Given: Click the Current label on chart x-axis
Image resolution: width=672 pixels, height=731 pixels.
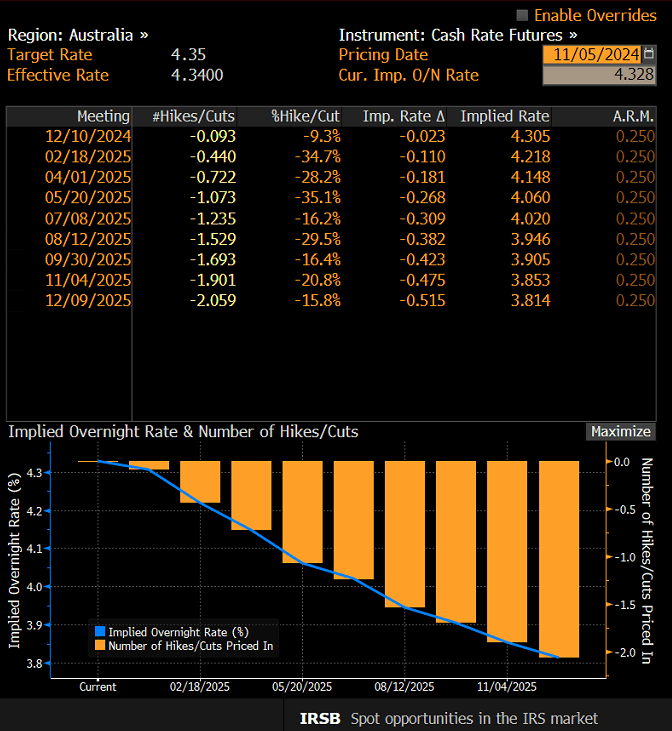Looking at the screenshot, I should pos(98,687).
